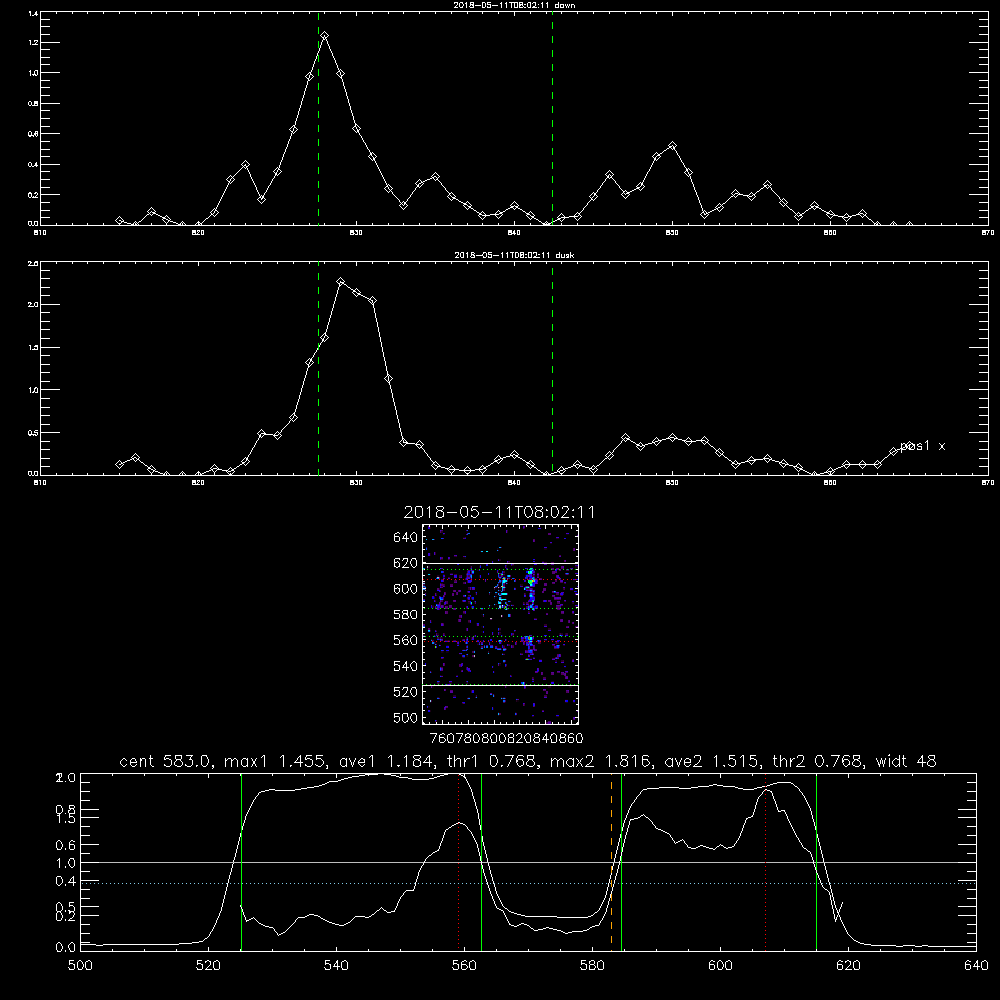The image size is (1000, 1000).
Task: Click the '0.6' y-axis label of bottom plot
Action: coord(65,846)
